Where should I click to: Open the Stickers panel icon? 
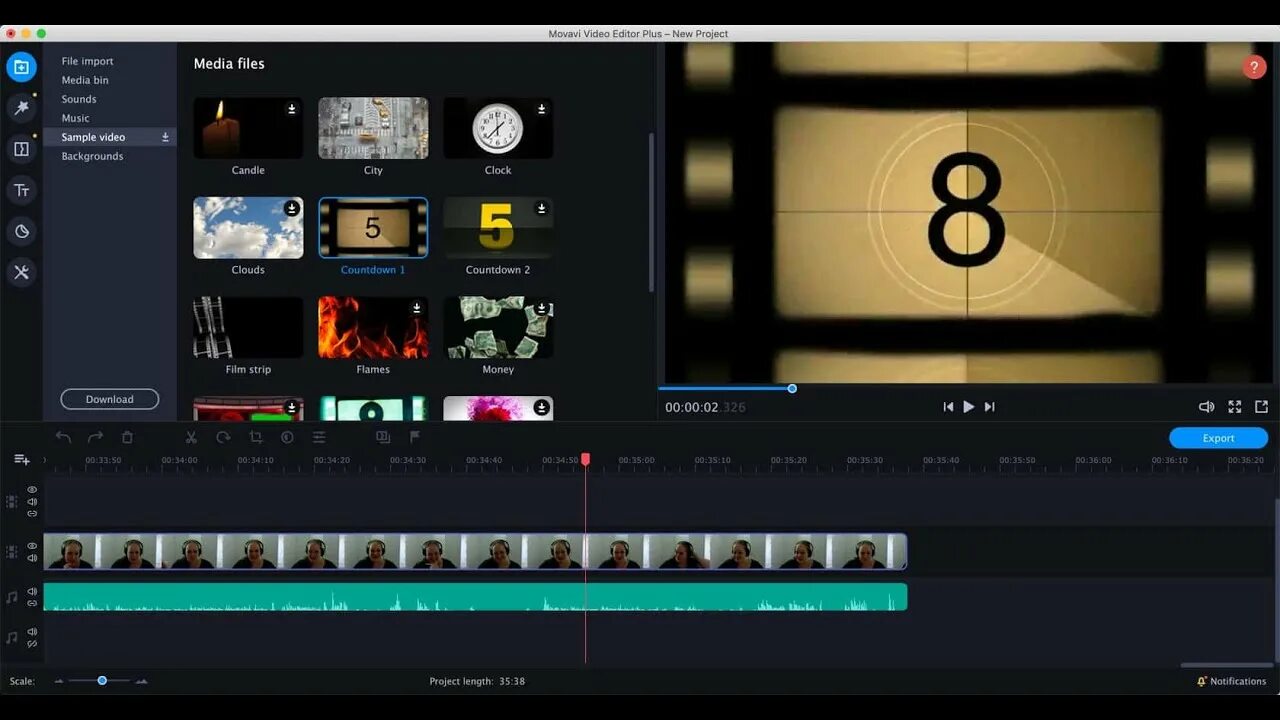coord(21,231)
